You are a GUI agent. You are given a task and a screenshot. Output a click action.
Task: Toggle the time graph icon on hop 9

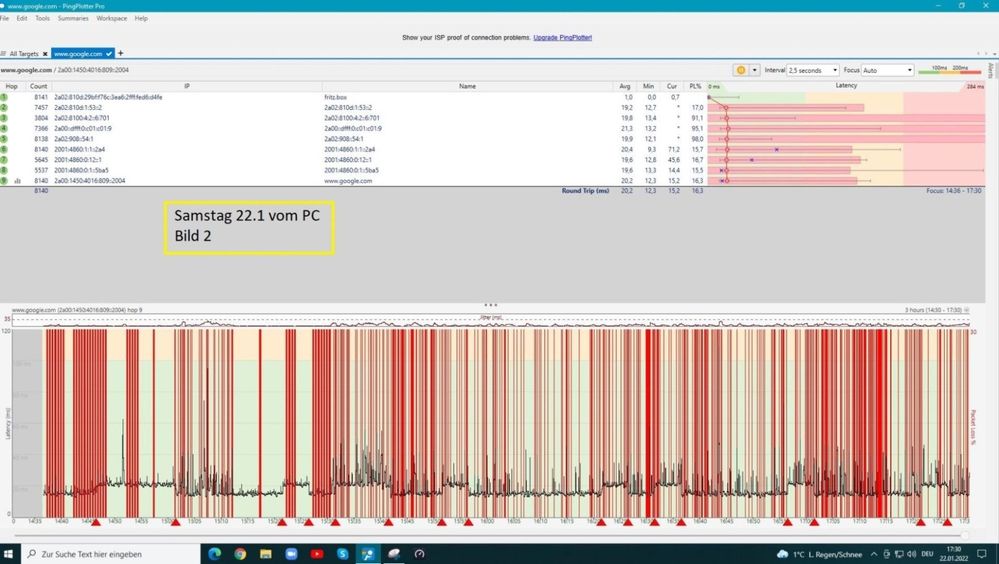pos(18,181)
